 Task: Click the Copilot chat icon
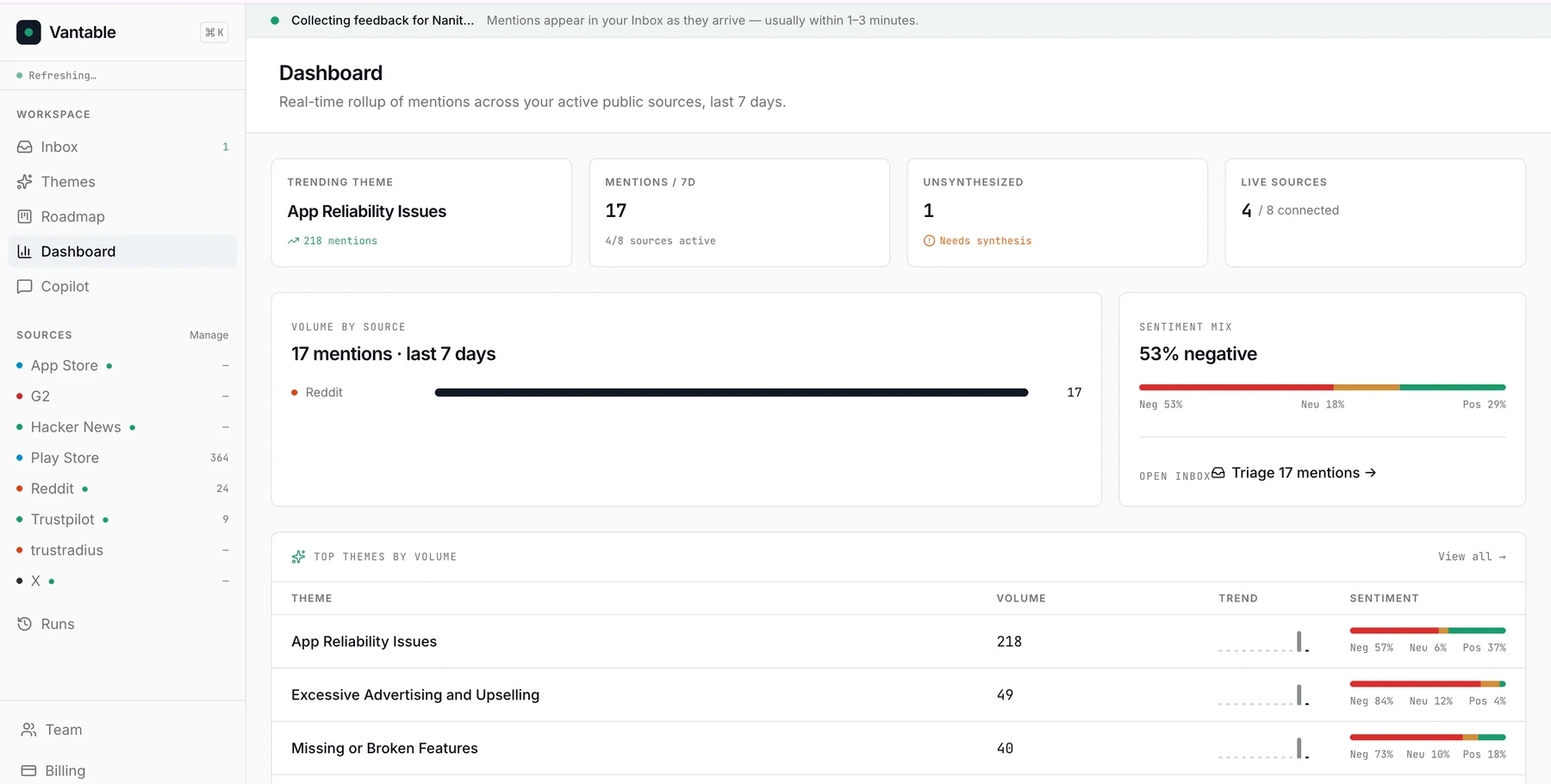coord(25,286)
